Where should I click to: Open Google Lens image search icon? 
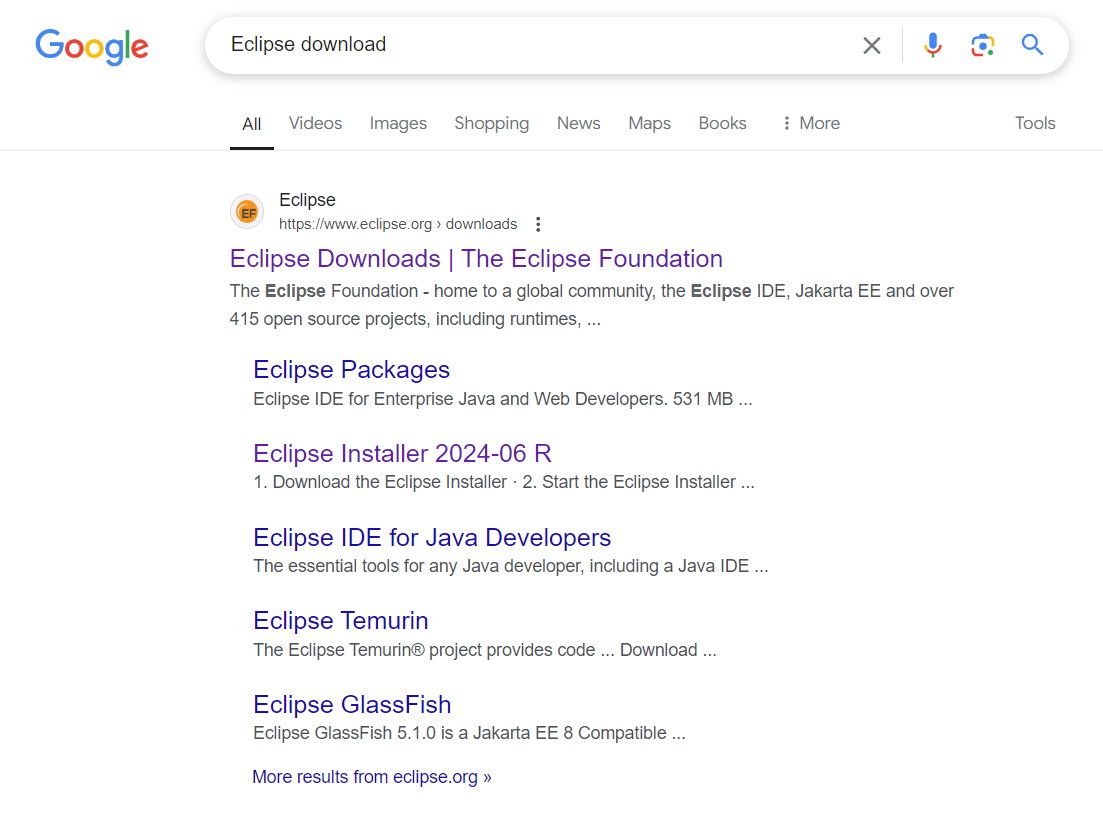coord(983,45)
